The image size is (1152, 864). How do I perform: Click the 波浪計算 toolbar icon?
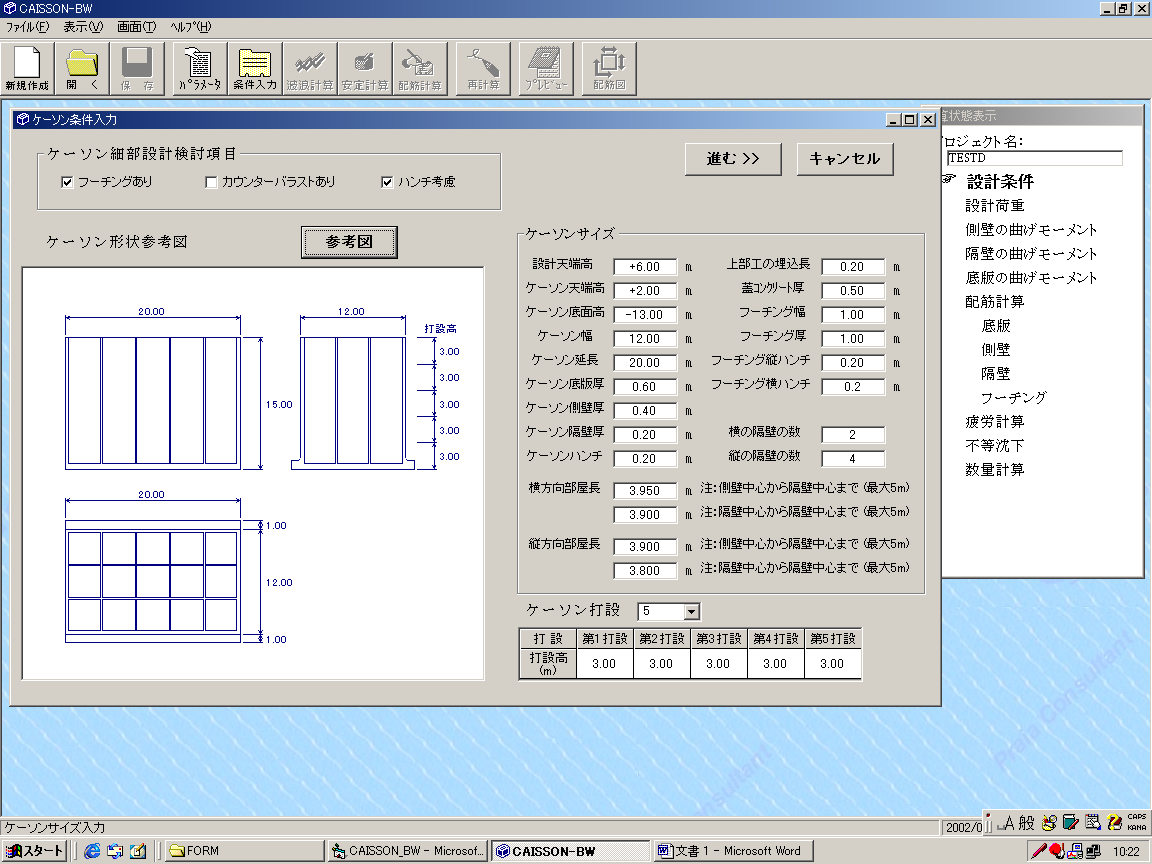coord(309,68)
